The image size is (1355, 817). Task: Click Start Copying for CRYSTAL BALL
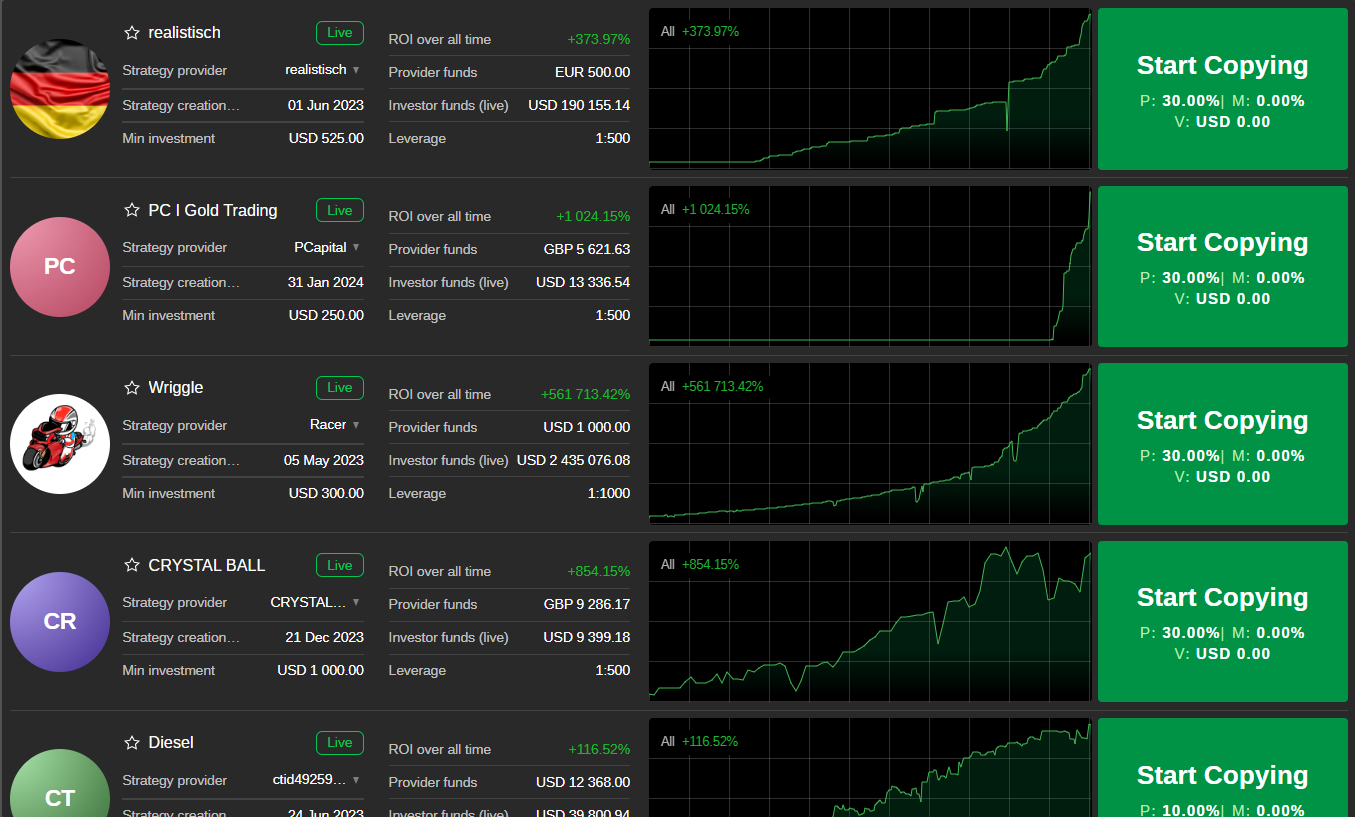[1222, 621]
